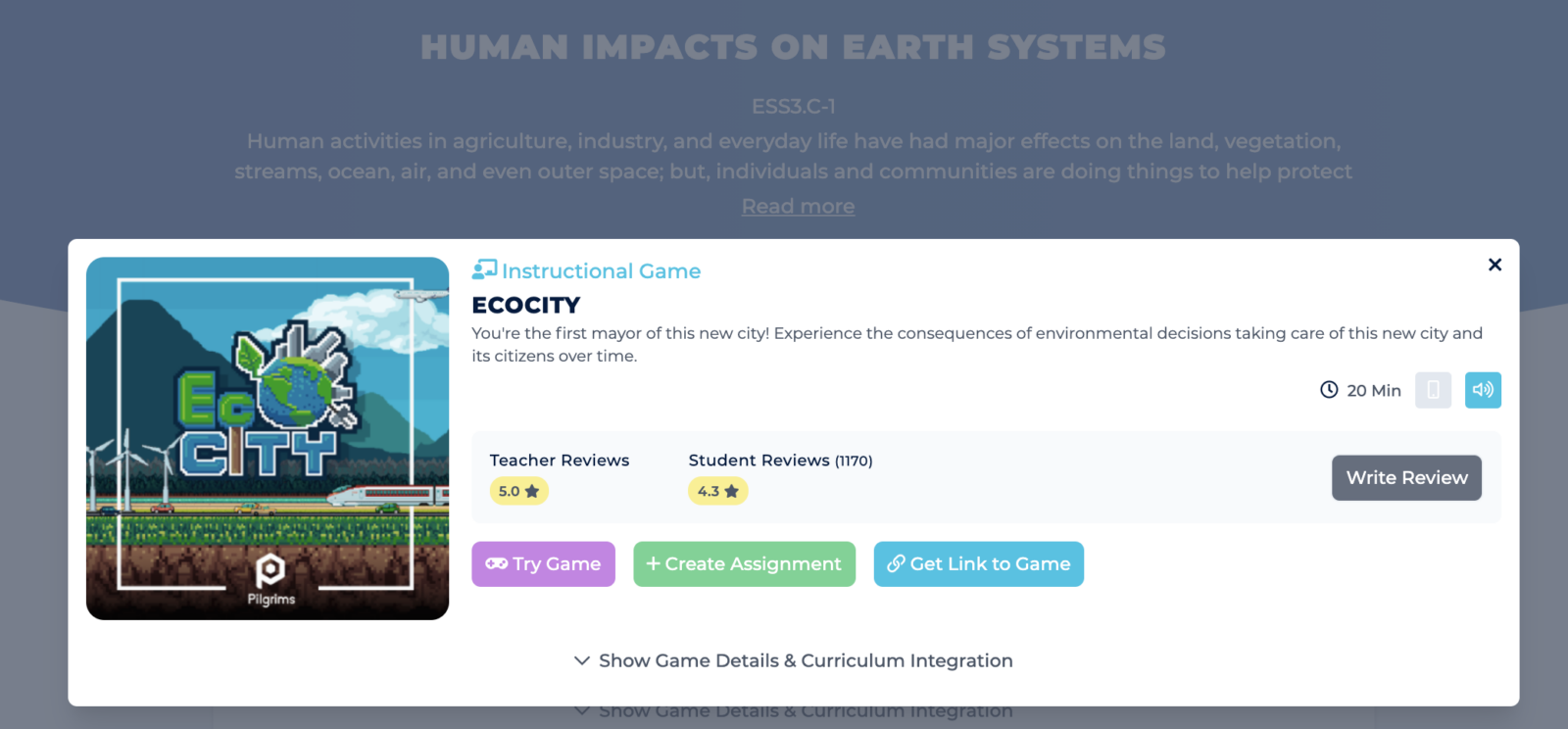Screen dimensions: 1568x729
Task: Click the clock icon beside 20 Min
Action: [1329, 390]
